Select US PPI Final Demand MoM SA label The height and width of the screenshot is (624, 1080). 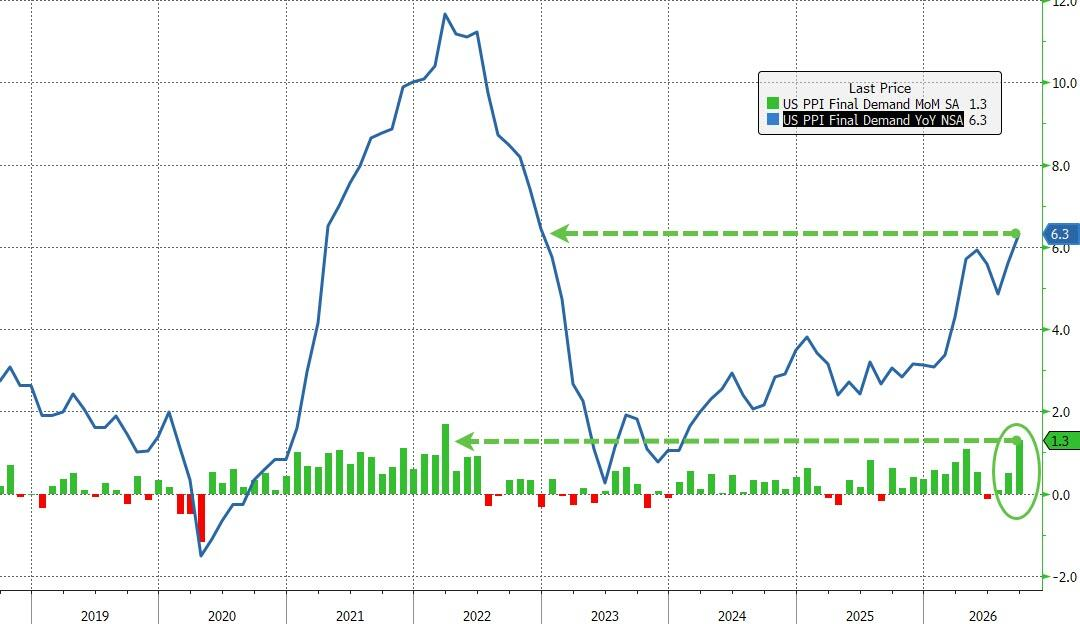871,104
